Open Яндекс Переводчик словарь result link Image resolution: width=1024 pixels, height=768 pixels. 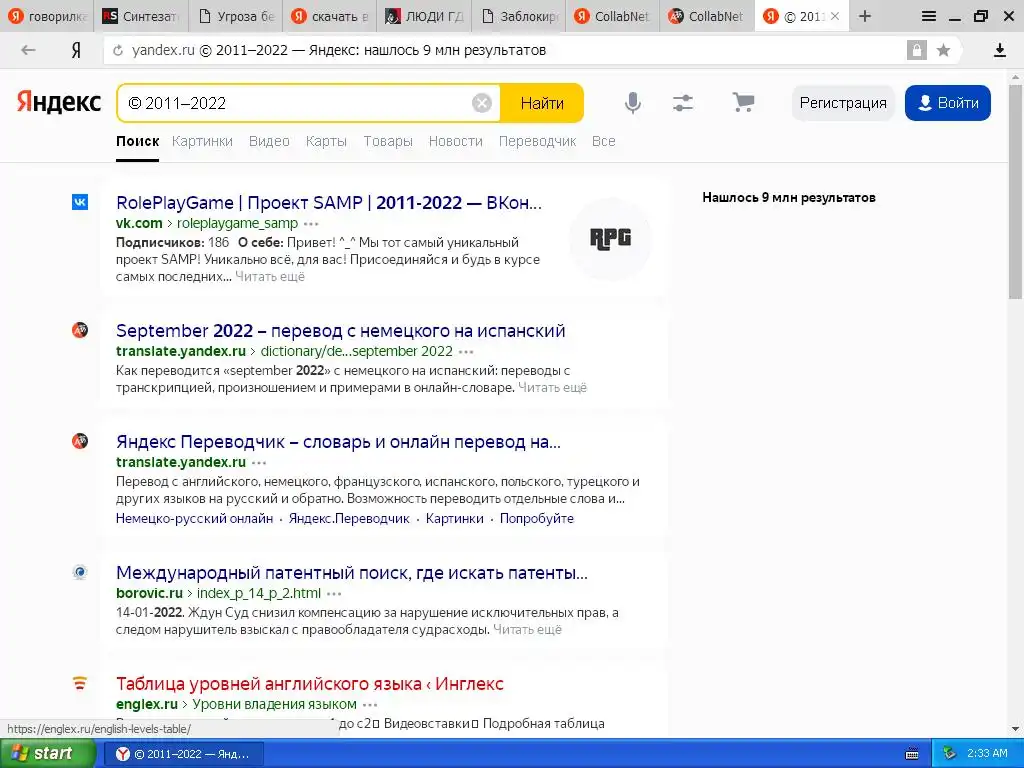coord(338,442)
